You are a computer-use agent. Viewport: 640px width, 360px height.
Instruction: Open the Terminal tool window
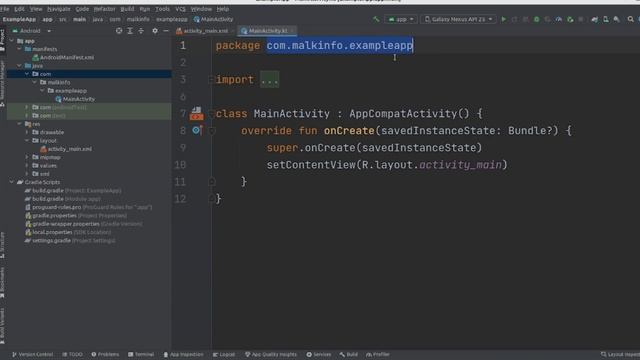pos(141,354)
